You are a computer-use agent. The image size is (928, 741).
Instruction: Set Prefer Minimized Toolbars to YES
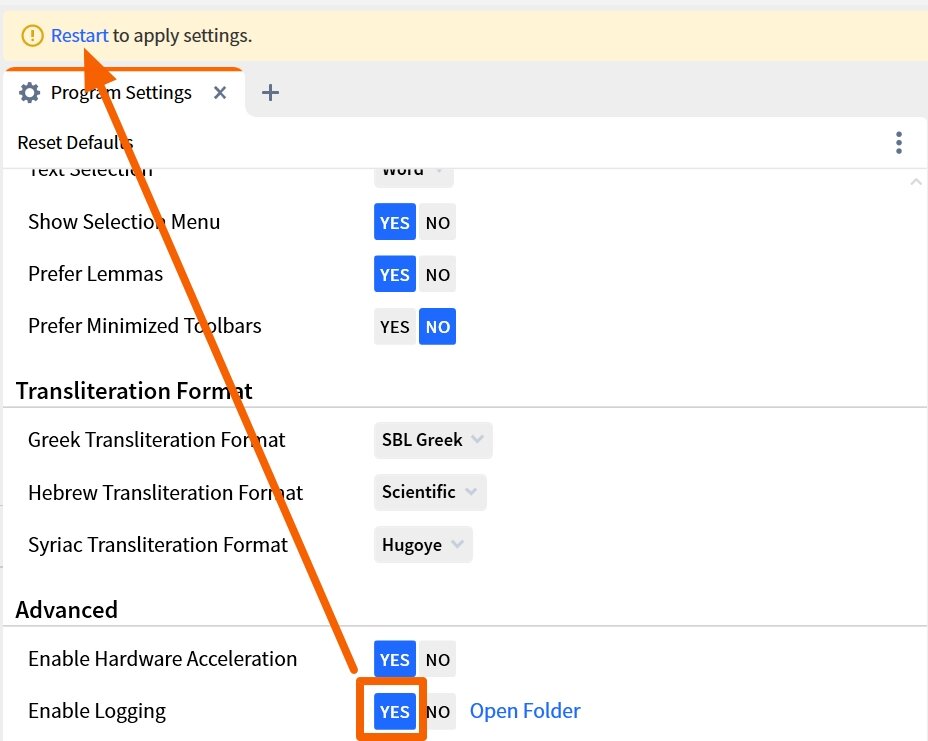click(395, 327)
